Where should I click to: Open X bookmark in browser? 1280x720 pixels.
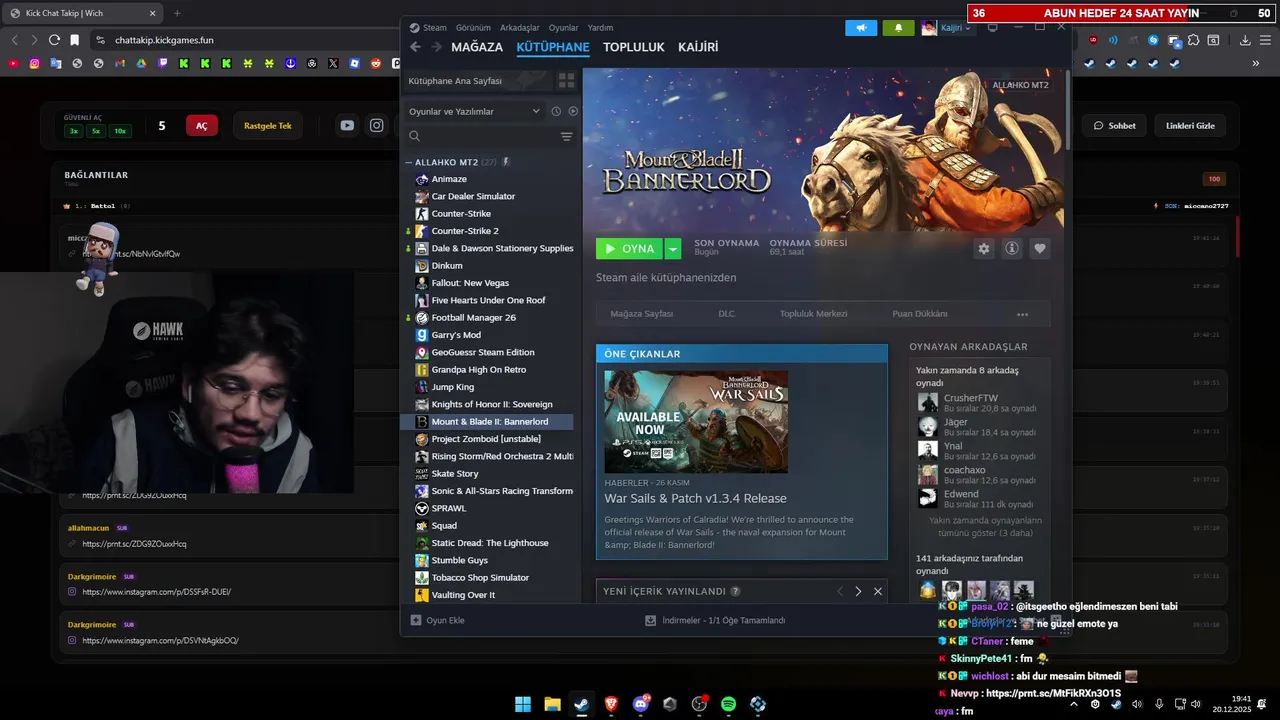point(333,63)
